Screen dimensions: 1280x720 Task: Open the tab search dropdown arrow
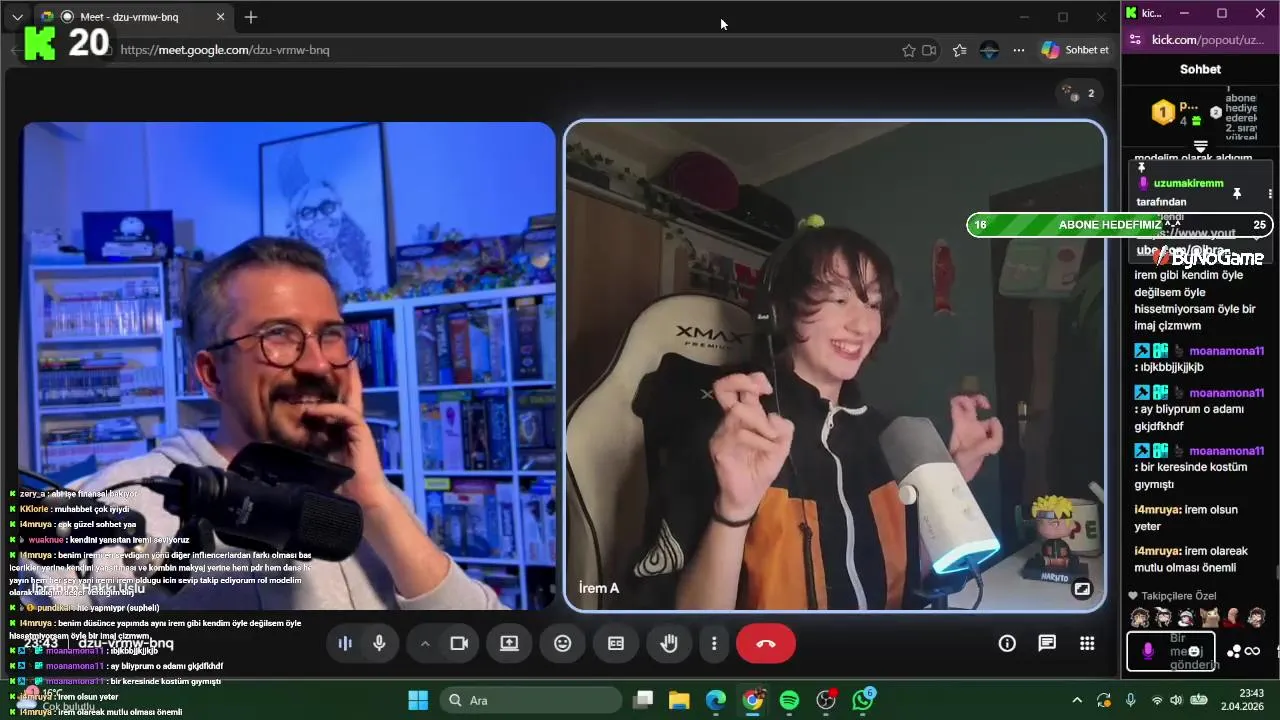coord(17,17)
